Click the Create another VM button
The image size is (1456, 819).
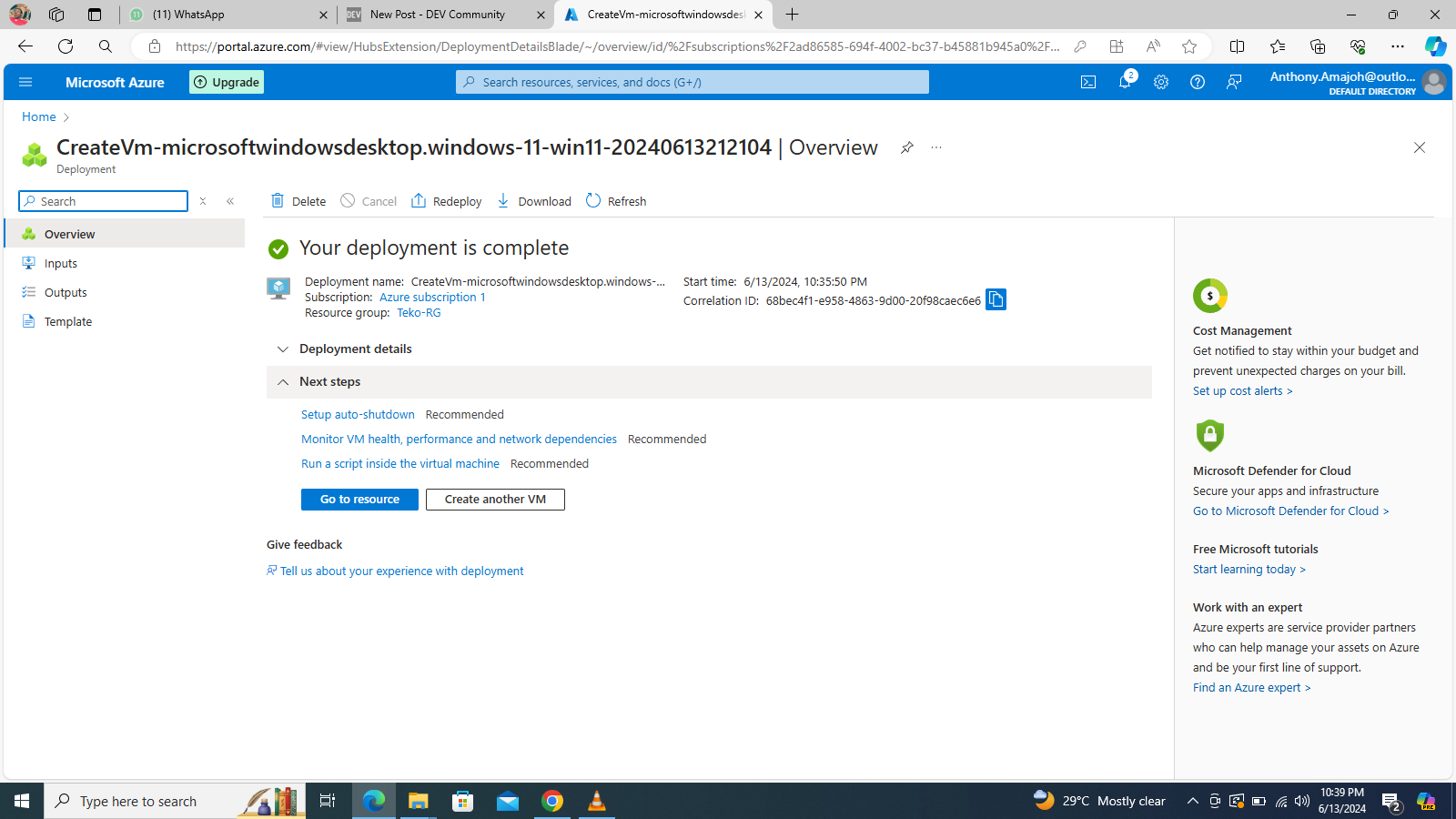point(495,500)
